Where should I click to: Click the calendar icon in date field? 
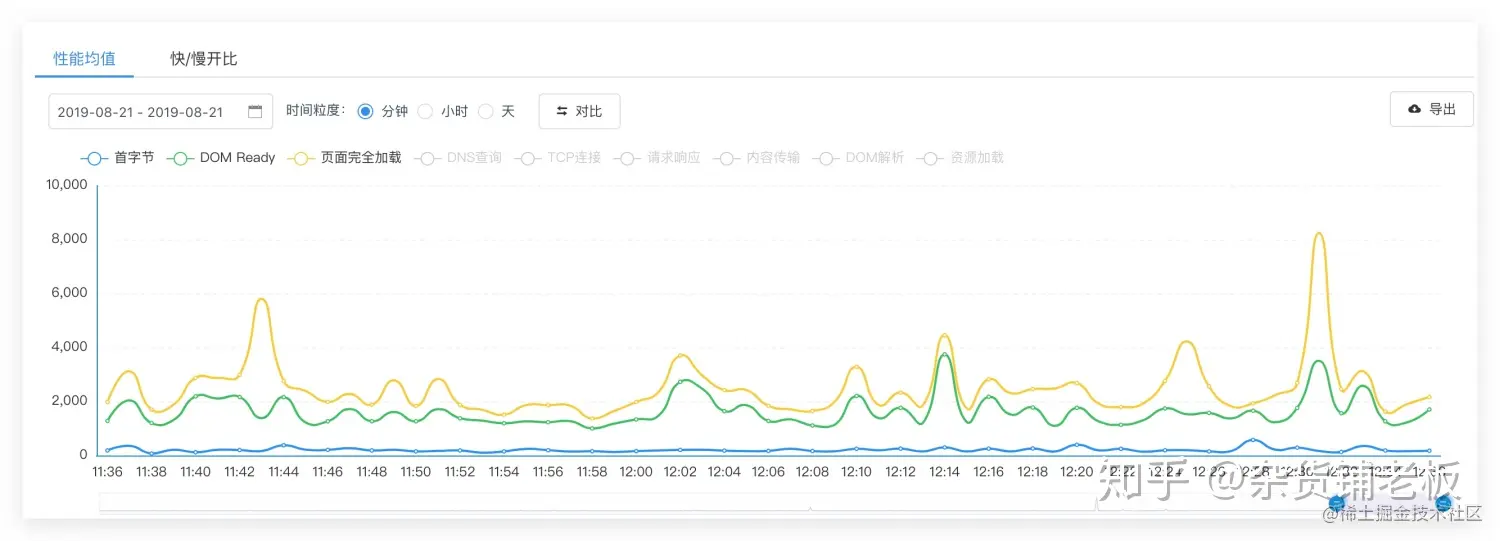click(x=255, y=111)
